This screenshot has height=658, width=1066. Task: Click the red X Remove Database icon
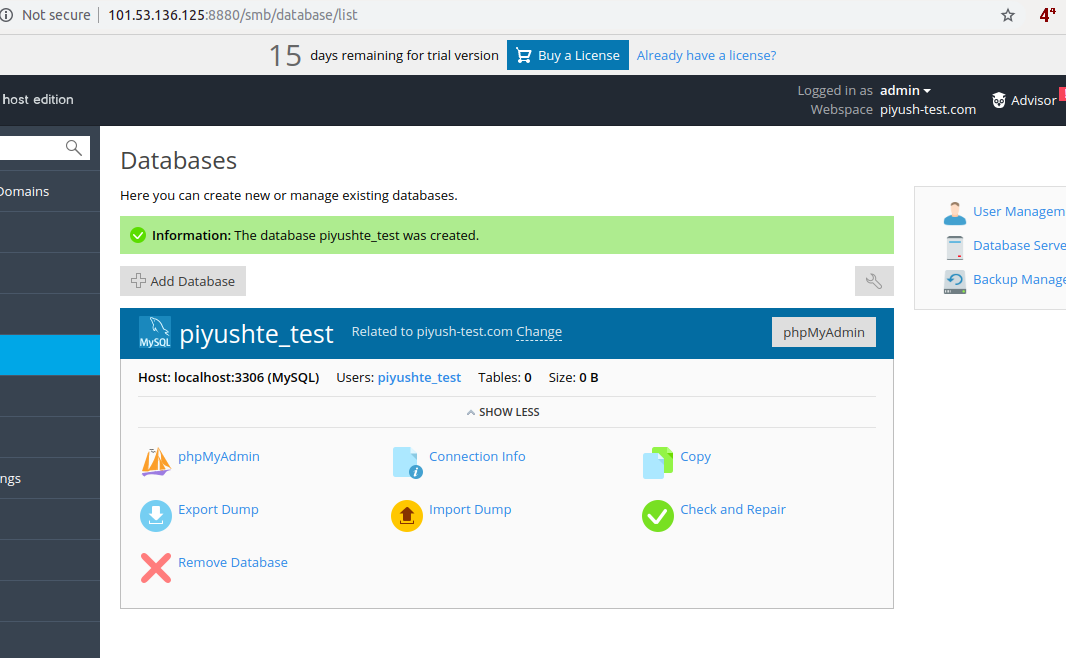coord(156,568)
